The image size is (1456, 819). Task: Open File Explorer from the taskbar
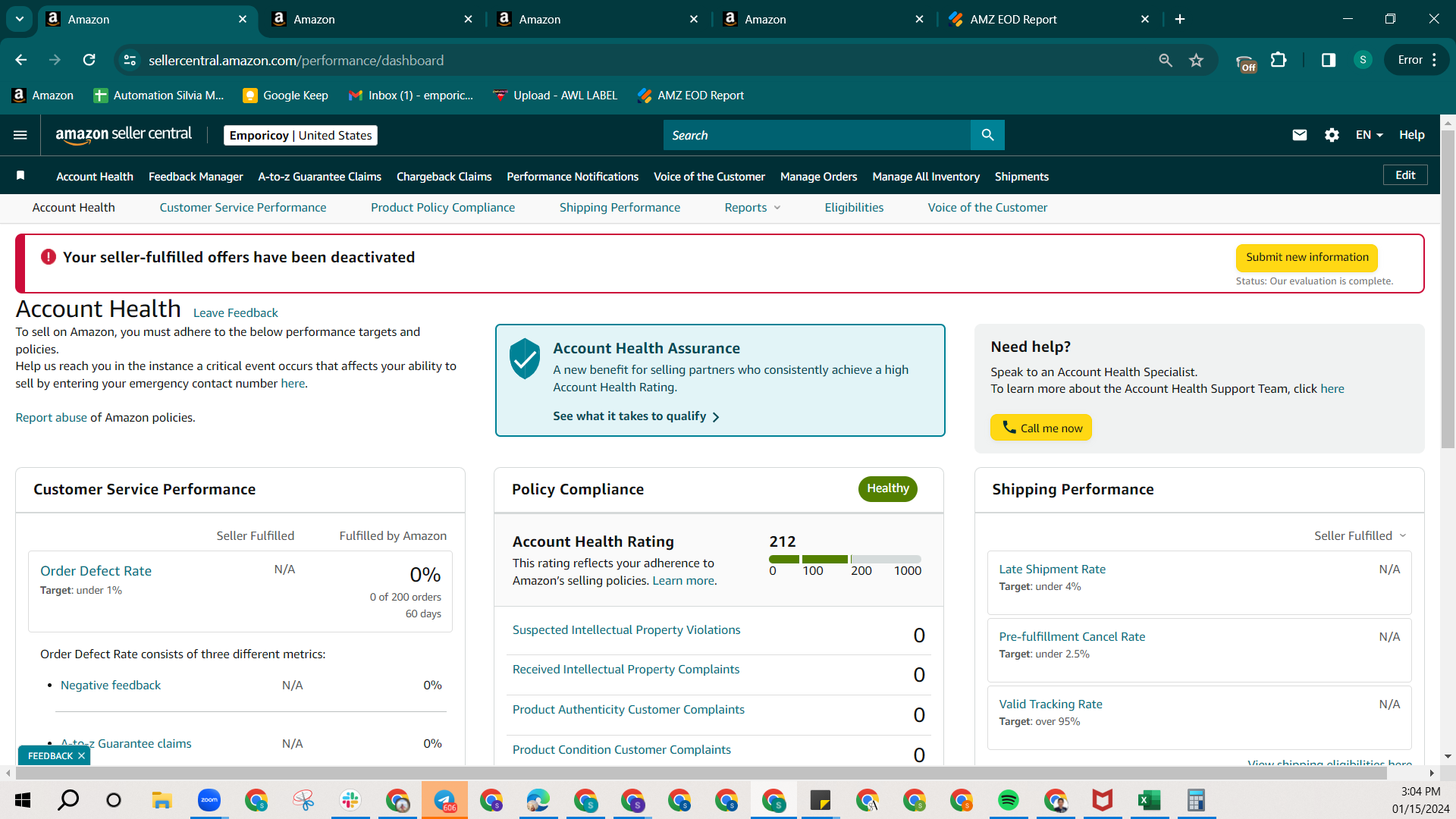(162, 800)
